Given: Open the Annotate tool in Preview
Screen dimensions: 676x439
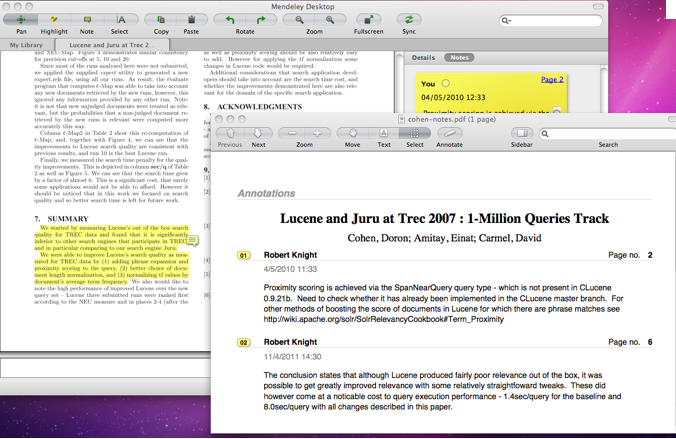Looking at the screenshot, I should tap(449, 133).
